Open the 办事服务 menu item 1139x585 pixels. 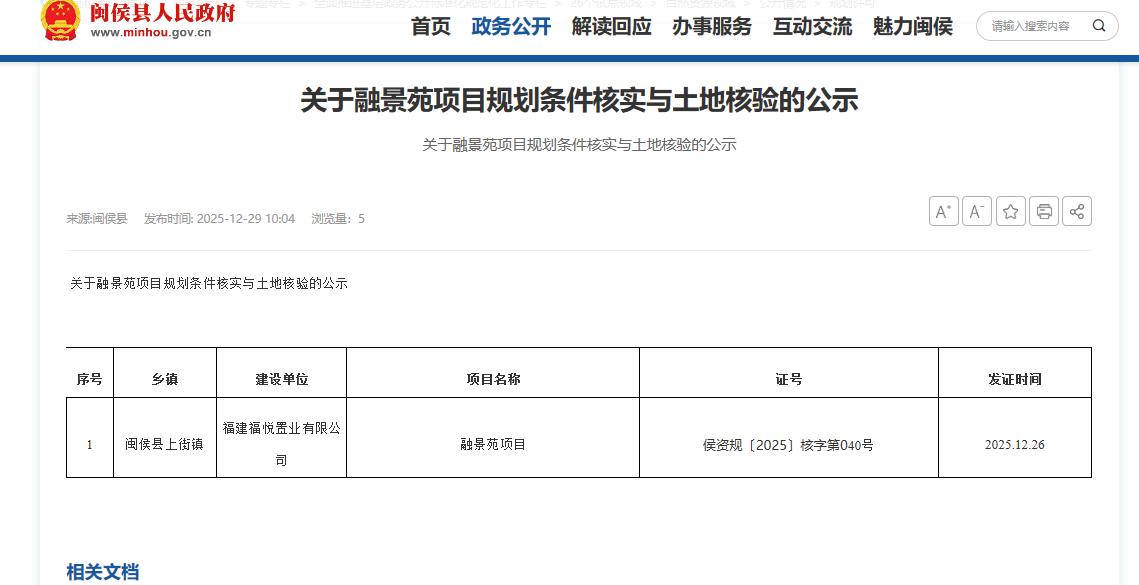point(711,27)
